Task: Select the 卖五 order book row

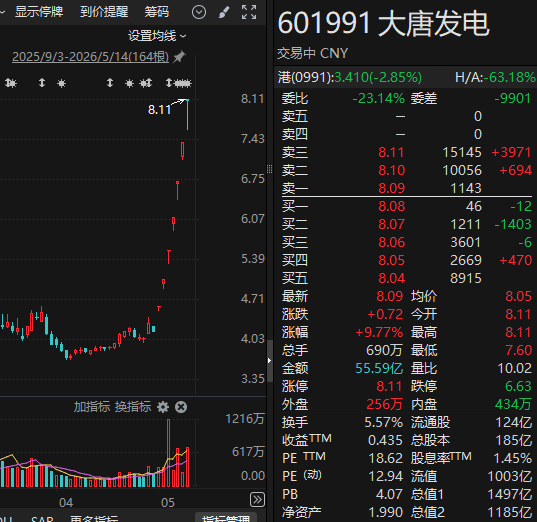Action: coord(407,116)
